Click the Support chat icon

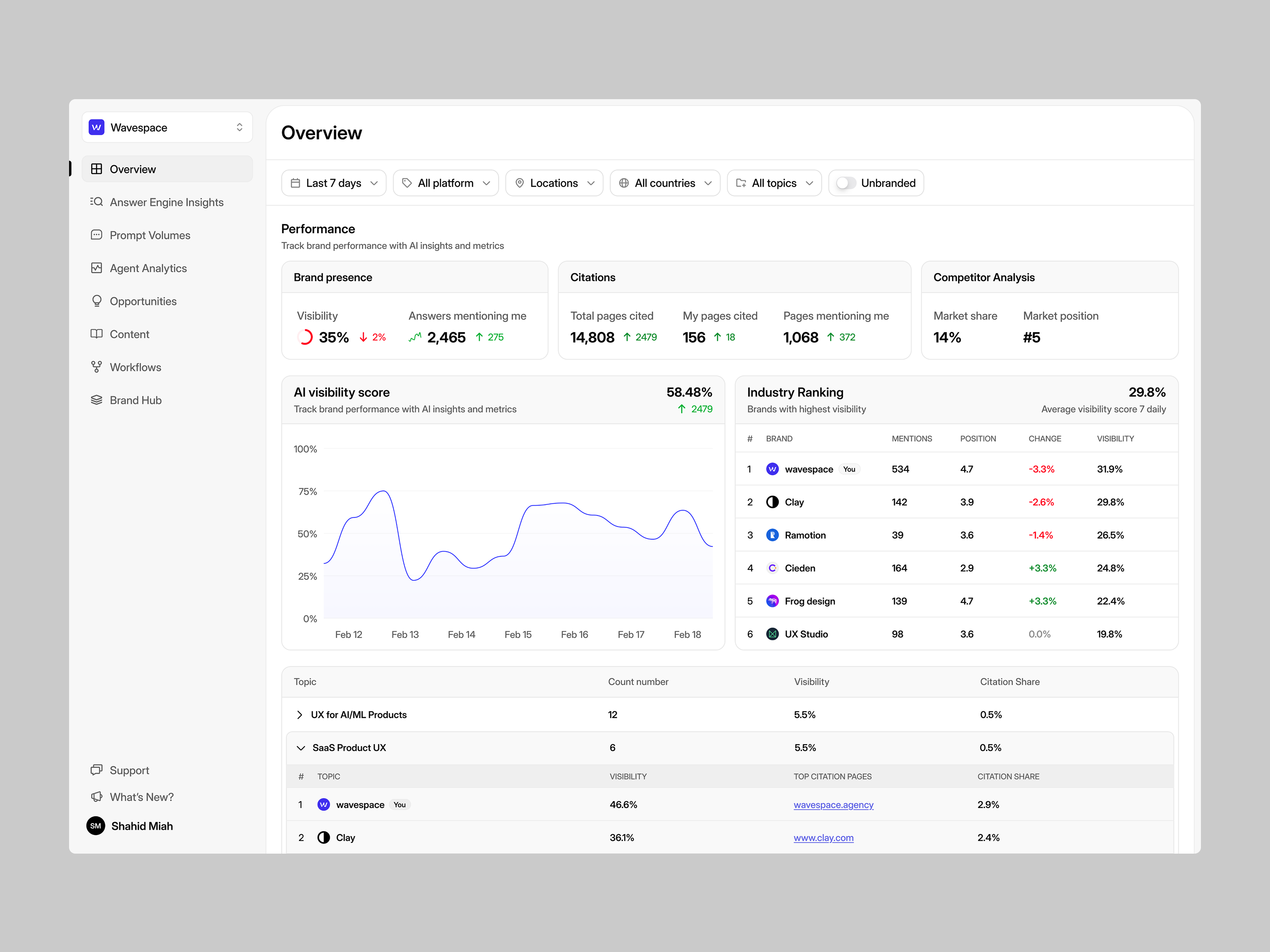(96, 770)
